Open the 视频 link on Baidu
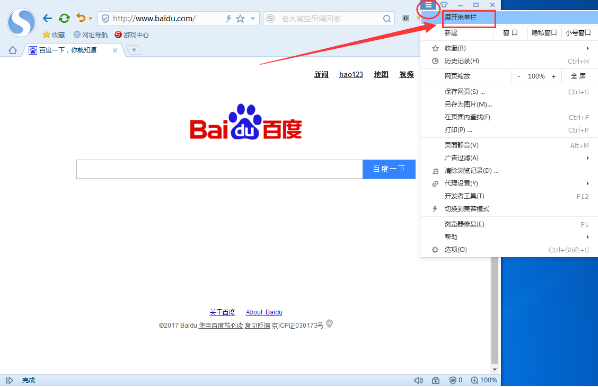This screenshot has width=598, height=387. tap(407, 74)
